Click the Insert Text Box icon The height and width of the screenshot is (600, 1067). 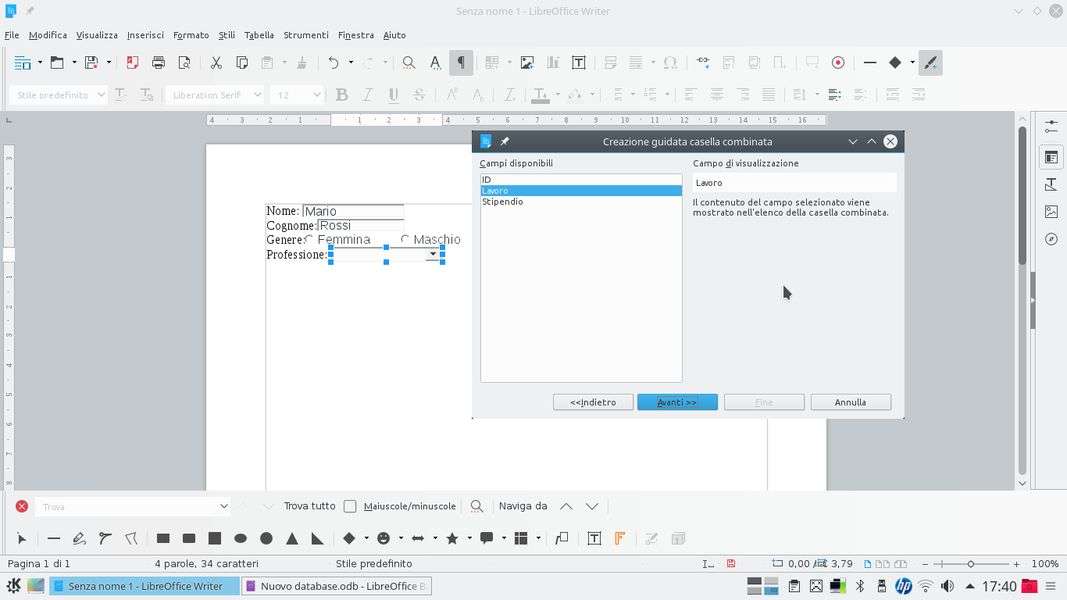[x=578, y=62]
